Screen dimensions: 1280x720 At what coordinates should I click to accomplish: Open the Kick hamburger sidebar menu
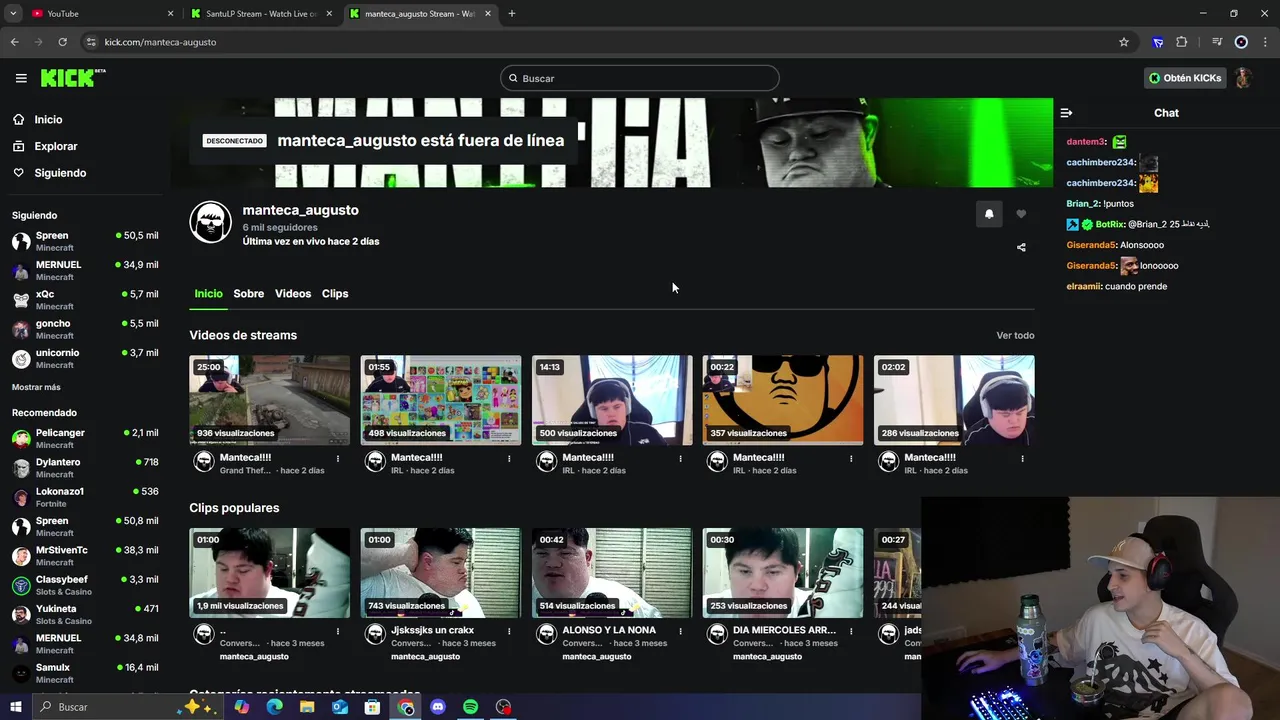[21, 78]
